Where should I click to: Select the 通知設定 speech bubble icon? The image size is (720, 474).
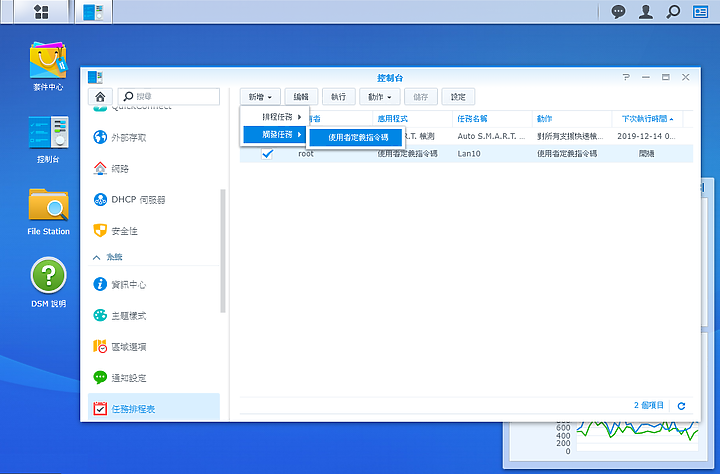coord(100,377)
